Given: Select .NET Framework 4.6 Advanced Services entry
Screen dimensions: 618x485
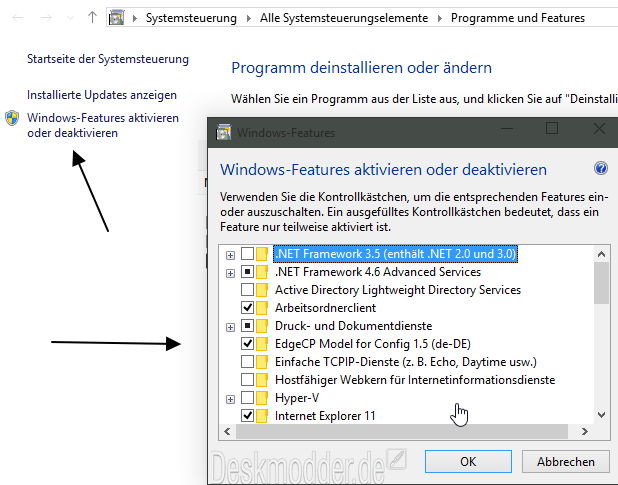Looking at the screenshot, I should coord(378,272).
